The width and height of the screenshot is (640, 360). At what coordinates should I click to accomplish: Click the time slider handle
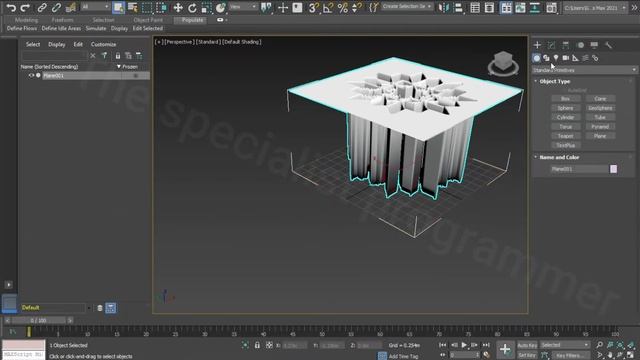[39, 320]
